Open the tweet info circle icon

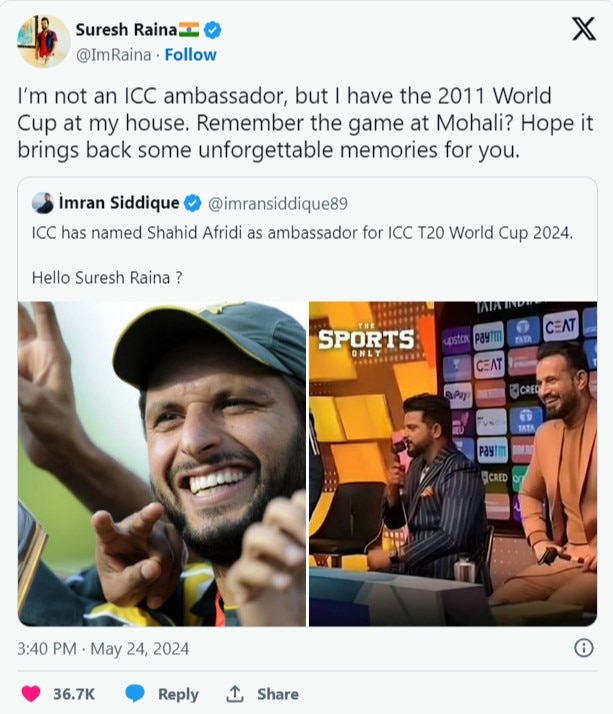(x=584, y=648)
